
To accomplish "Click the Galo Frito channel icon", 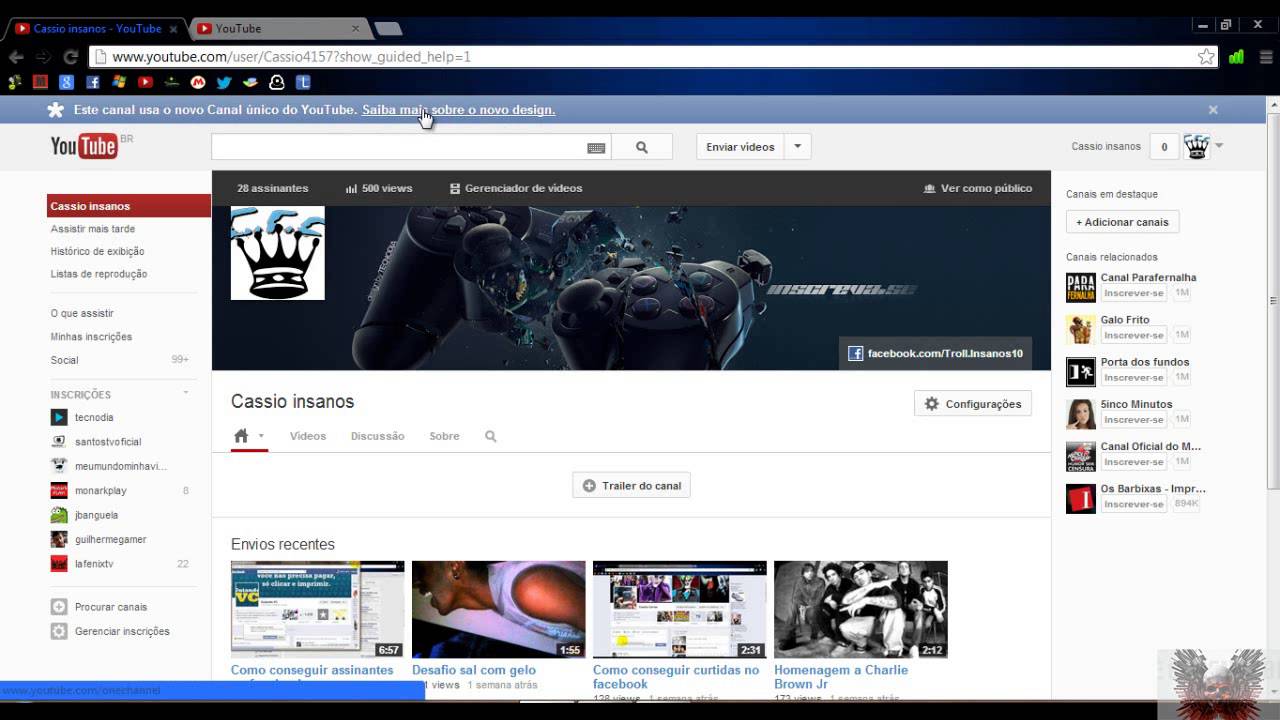I will point(1081,329).
